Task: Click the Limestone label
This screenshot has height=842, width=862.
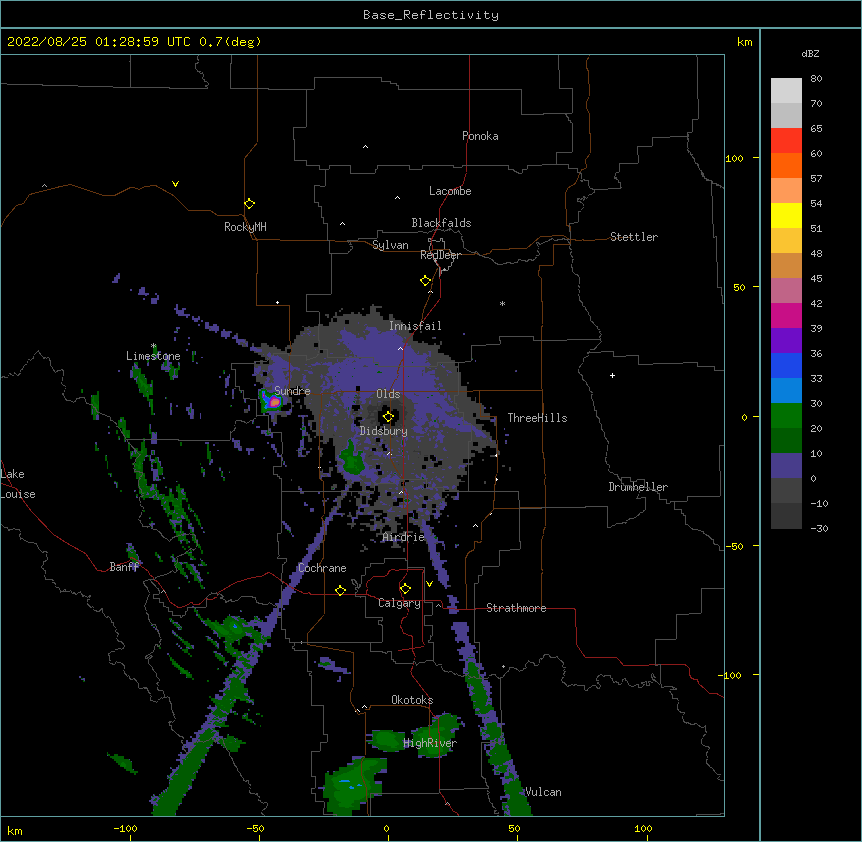Action: pyautogui.click(x=153, y=356)
